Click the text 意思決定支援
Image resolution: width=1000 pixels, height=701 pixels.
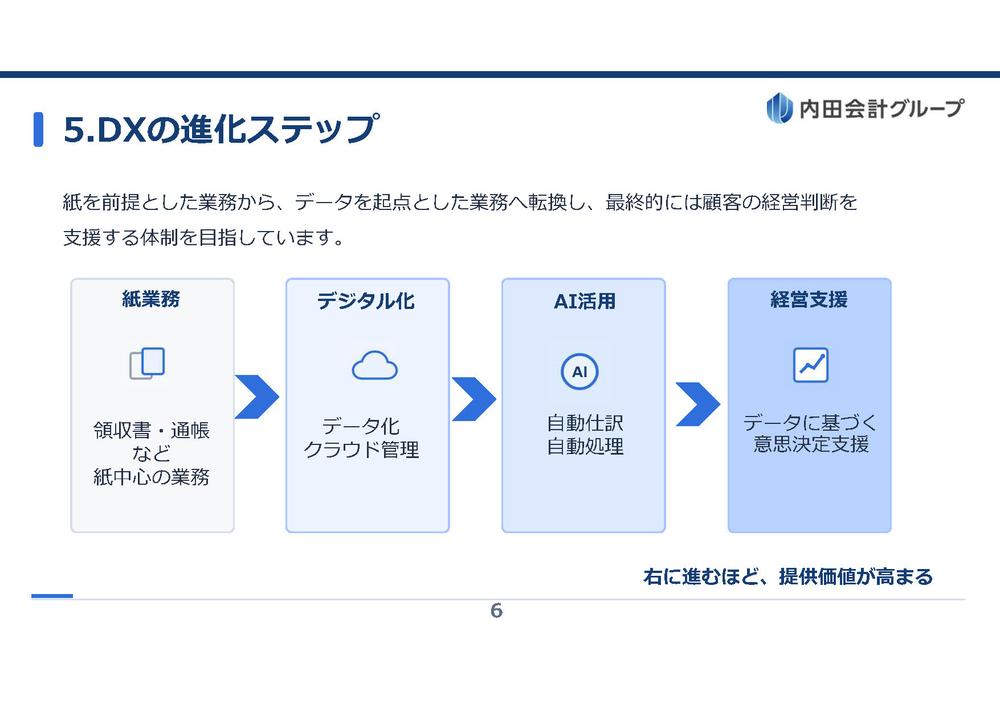tap(811, 443)
